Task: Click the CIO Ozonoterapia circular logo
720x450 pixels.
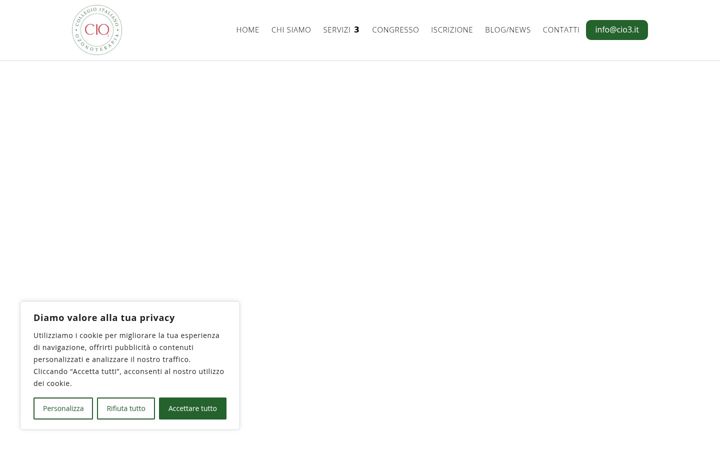Action: coord(97,30)
